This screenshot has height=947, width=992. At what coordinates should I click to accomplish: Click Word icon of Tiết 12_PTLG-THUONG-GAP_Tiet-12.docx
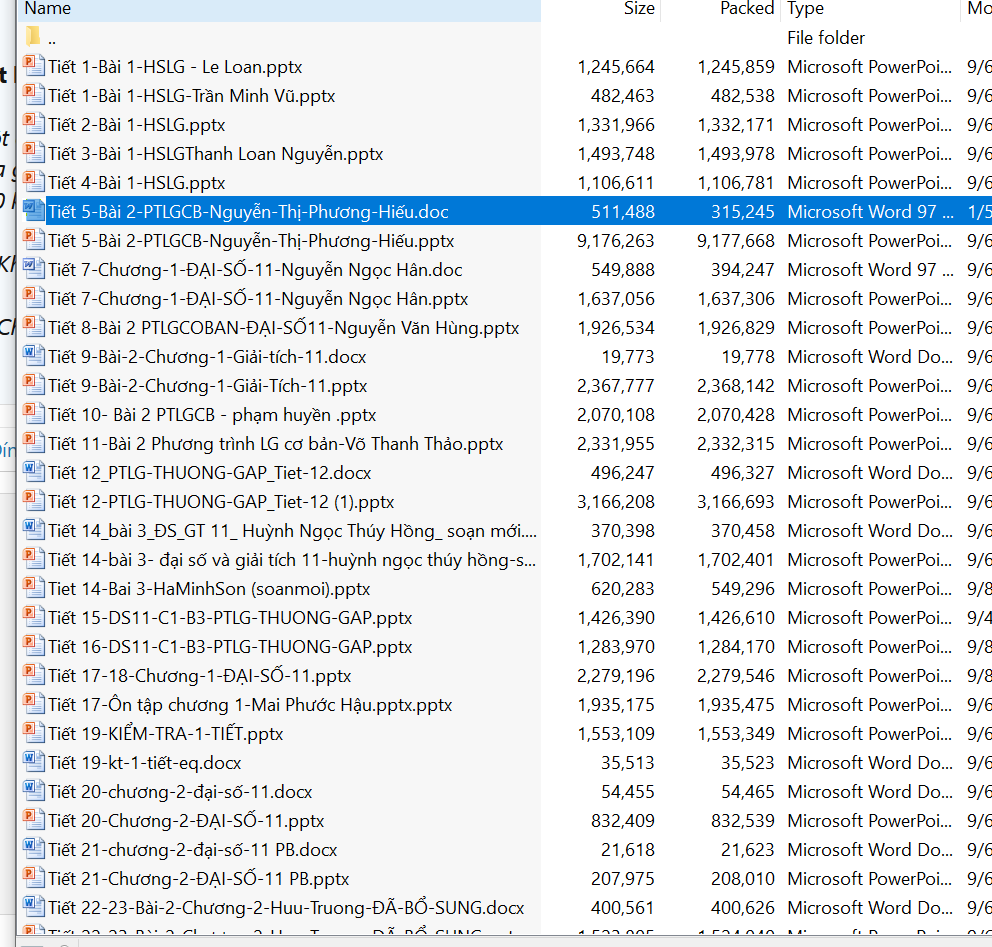(34, 473)
